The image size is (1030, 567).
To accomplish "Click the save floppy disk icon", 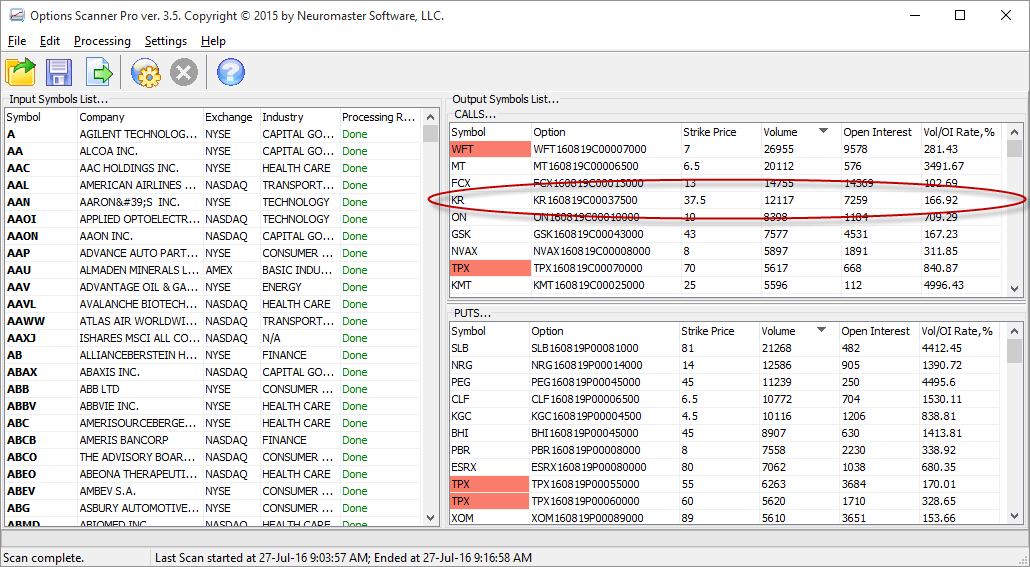I will click(x=58, y=72).
